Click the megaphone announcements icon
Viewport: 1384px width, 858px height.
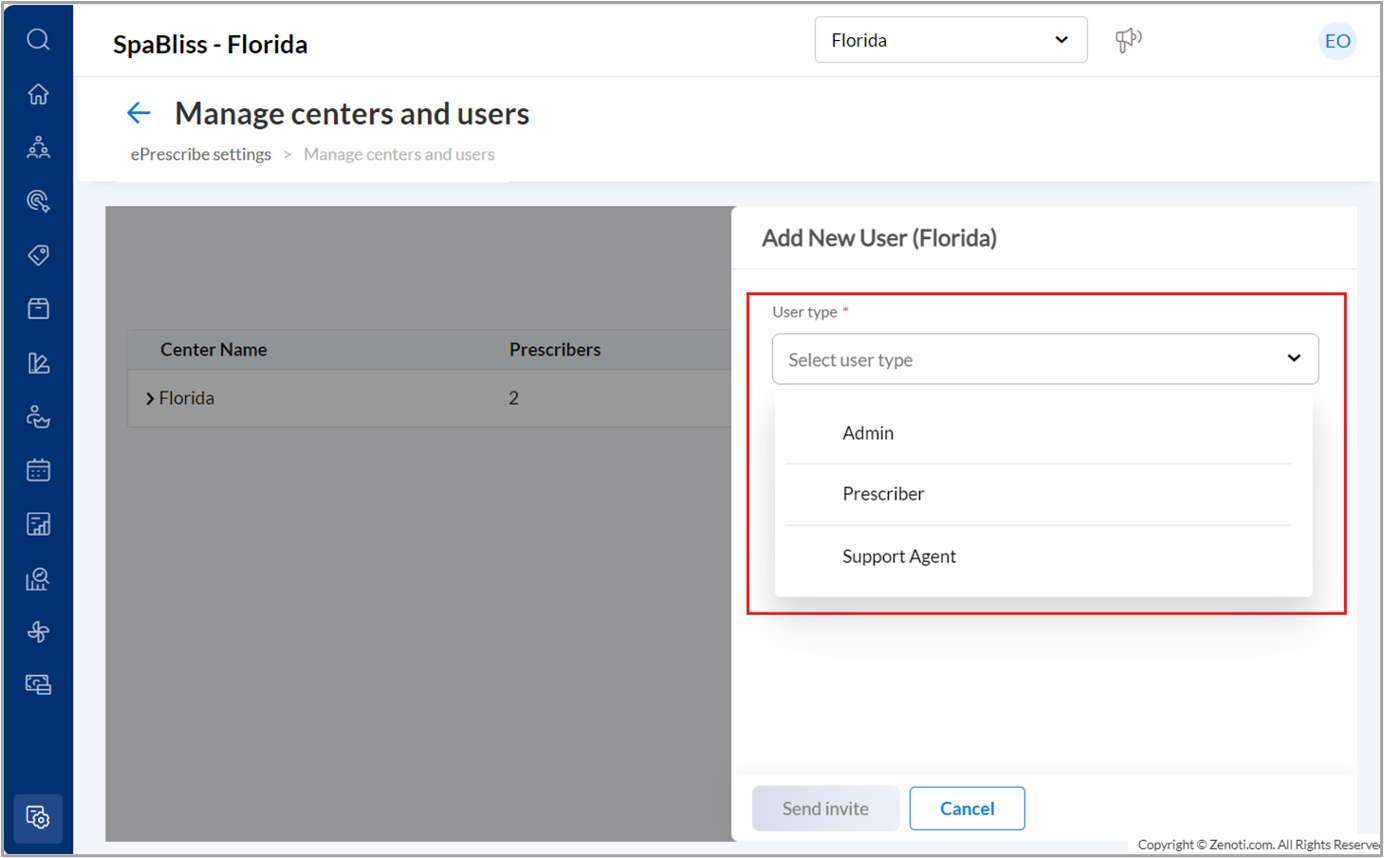click(1128, 40)
